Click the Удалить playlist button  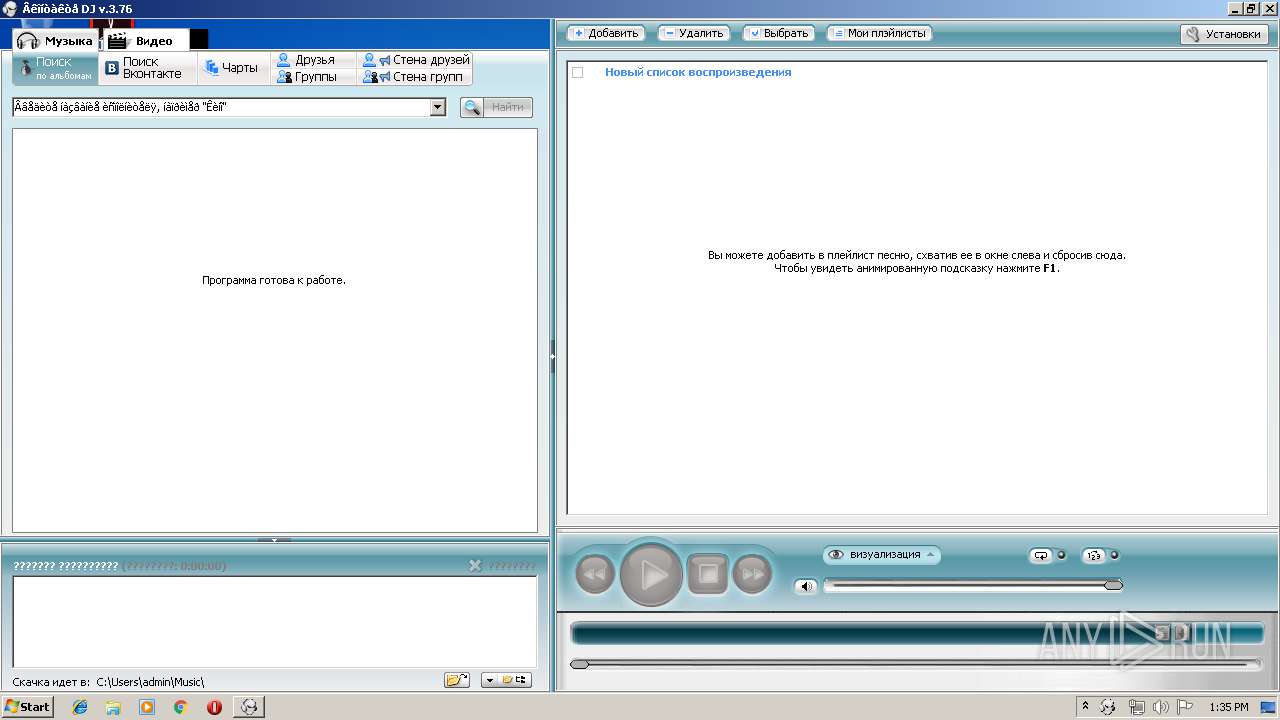click(x=693, y=33)
